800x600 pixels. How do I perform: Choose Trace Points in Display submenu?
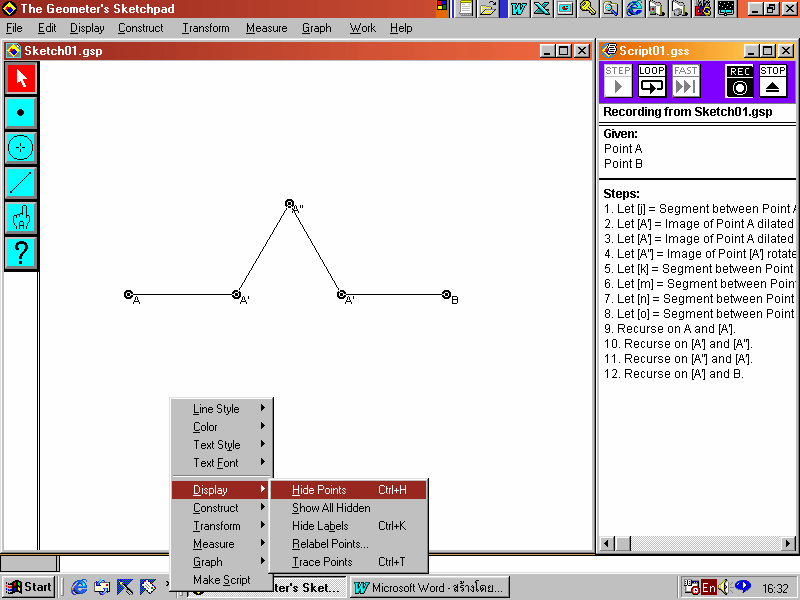pyautogui.click(x=348, y=562)
